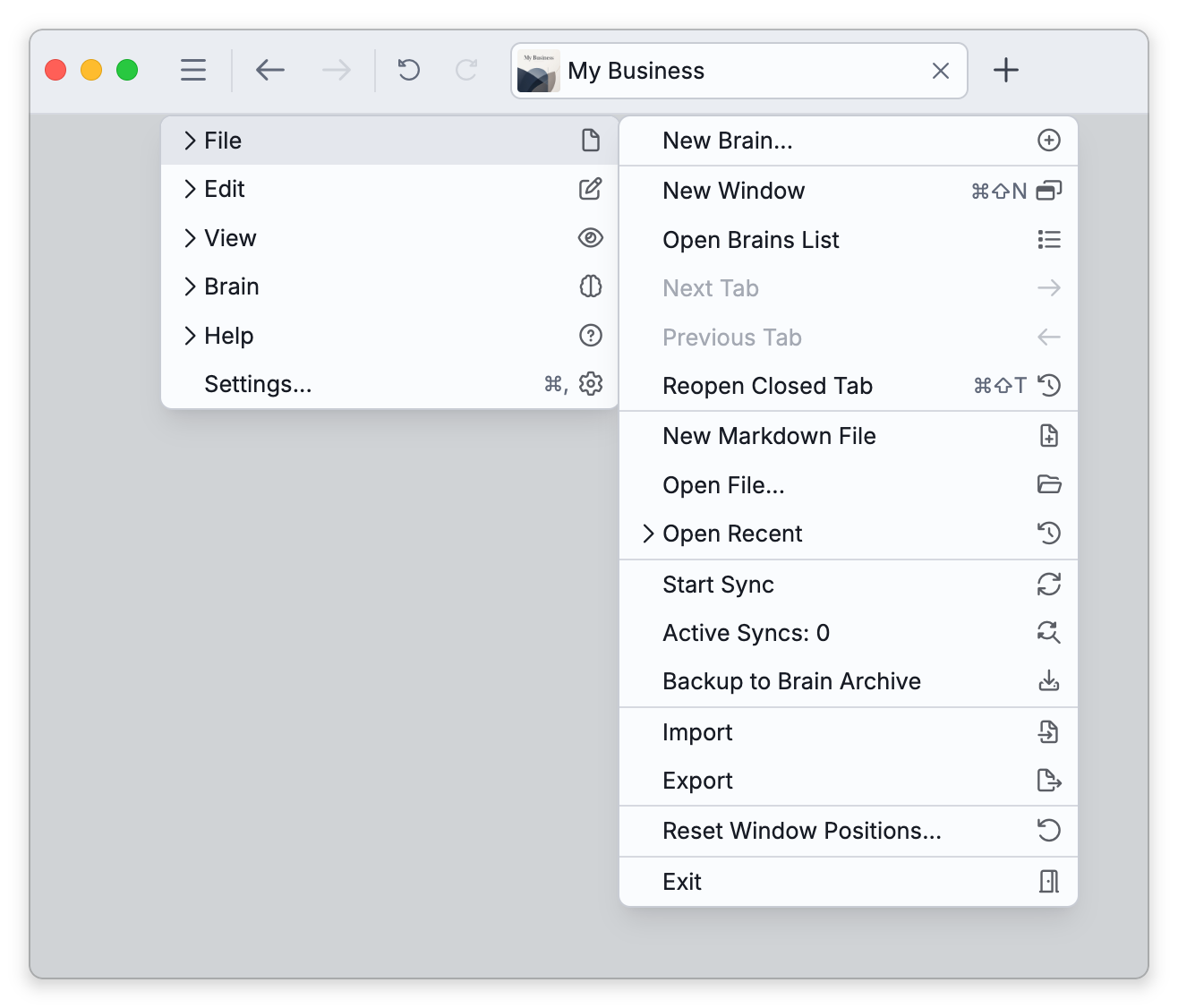Screen dimensions: 1178x1008
Task: Choose Reset Window Positions...
Action: pyautogui.click(x=849, y=831)
